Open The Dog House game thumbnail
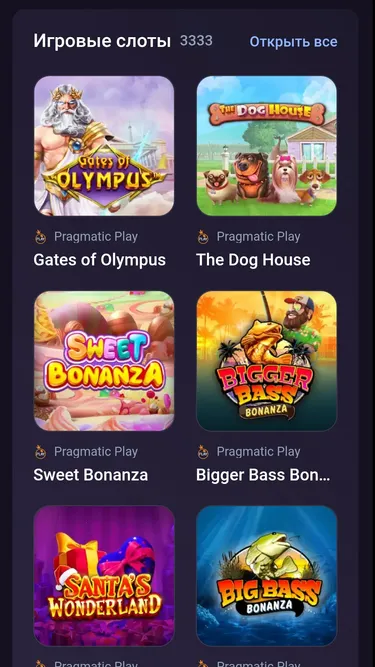Image resolution: width=375 pixels, height=667 pixels. (267, 146)
